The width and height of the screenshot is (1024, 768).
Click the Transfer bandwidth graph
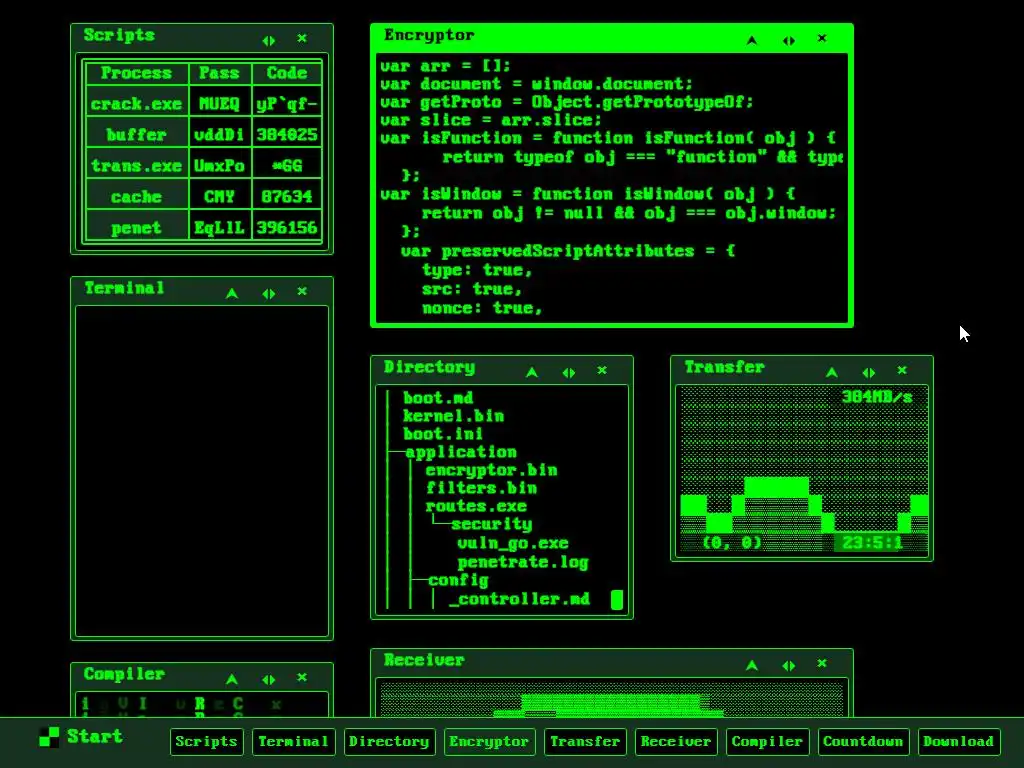tap(803, 470)
